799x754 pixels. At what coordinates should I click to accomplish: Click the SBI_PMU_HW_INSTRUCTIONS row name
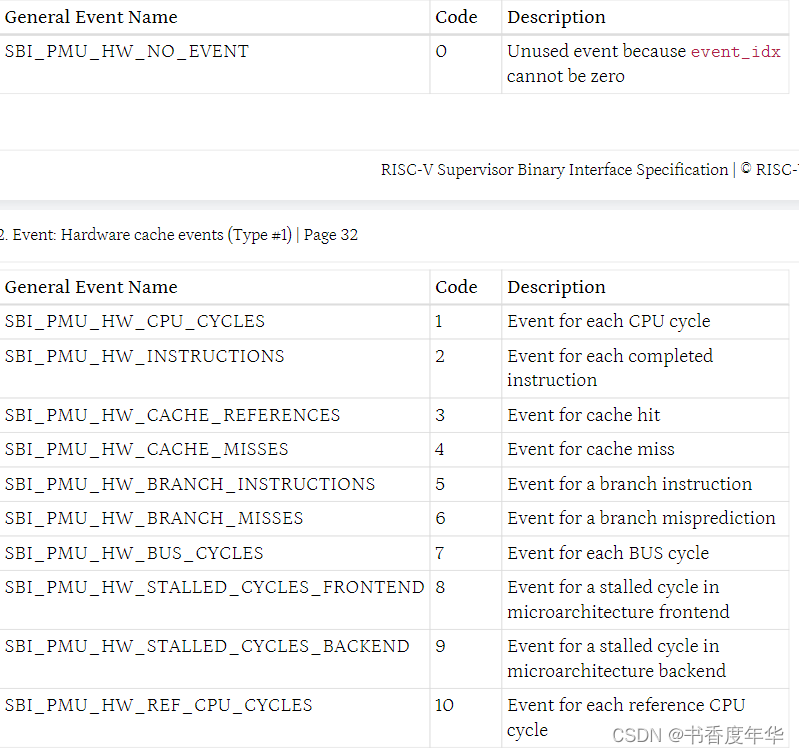(145, 357)
